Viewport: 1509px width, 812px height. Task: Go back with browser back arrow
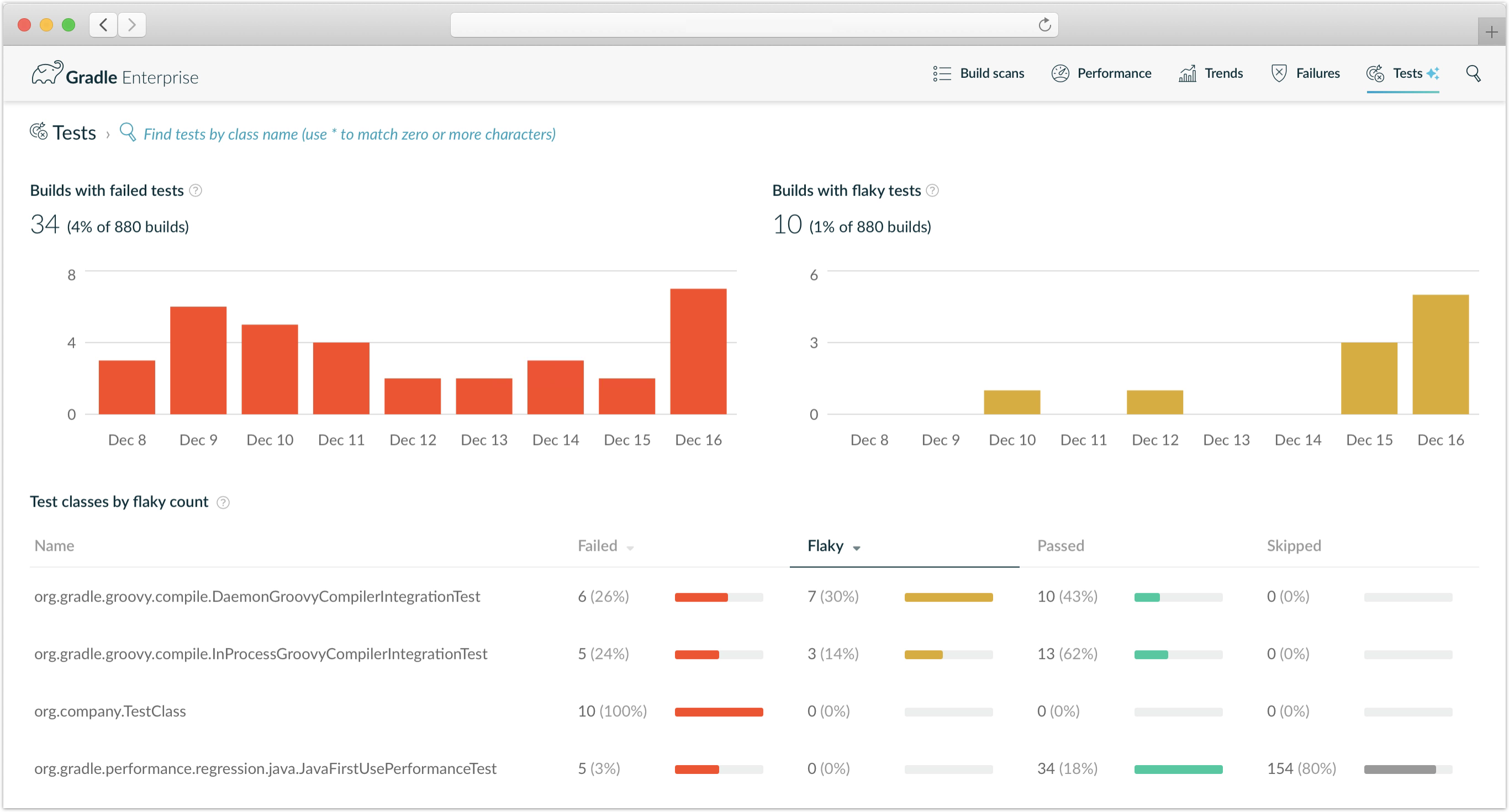click(x=104, y=25)
